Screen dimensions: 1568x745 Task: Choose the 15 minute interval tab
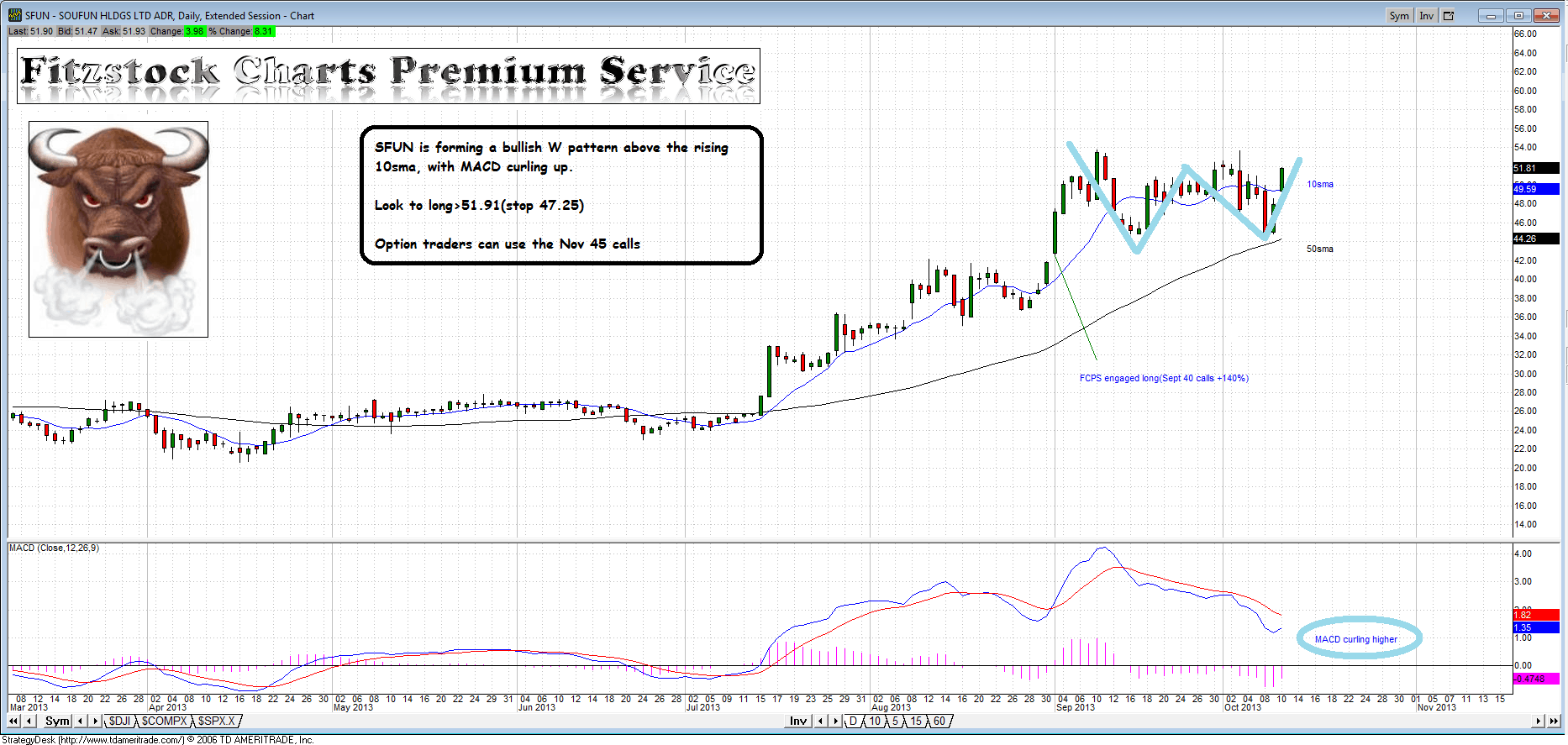coord(916,721)
